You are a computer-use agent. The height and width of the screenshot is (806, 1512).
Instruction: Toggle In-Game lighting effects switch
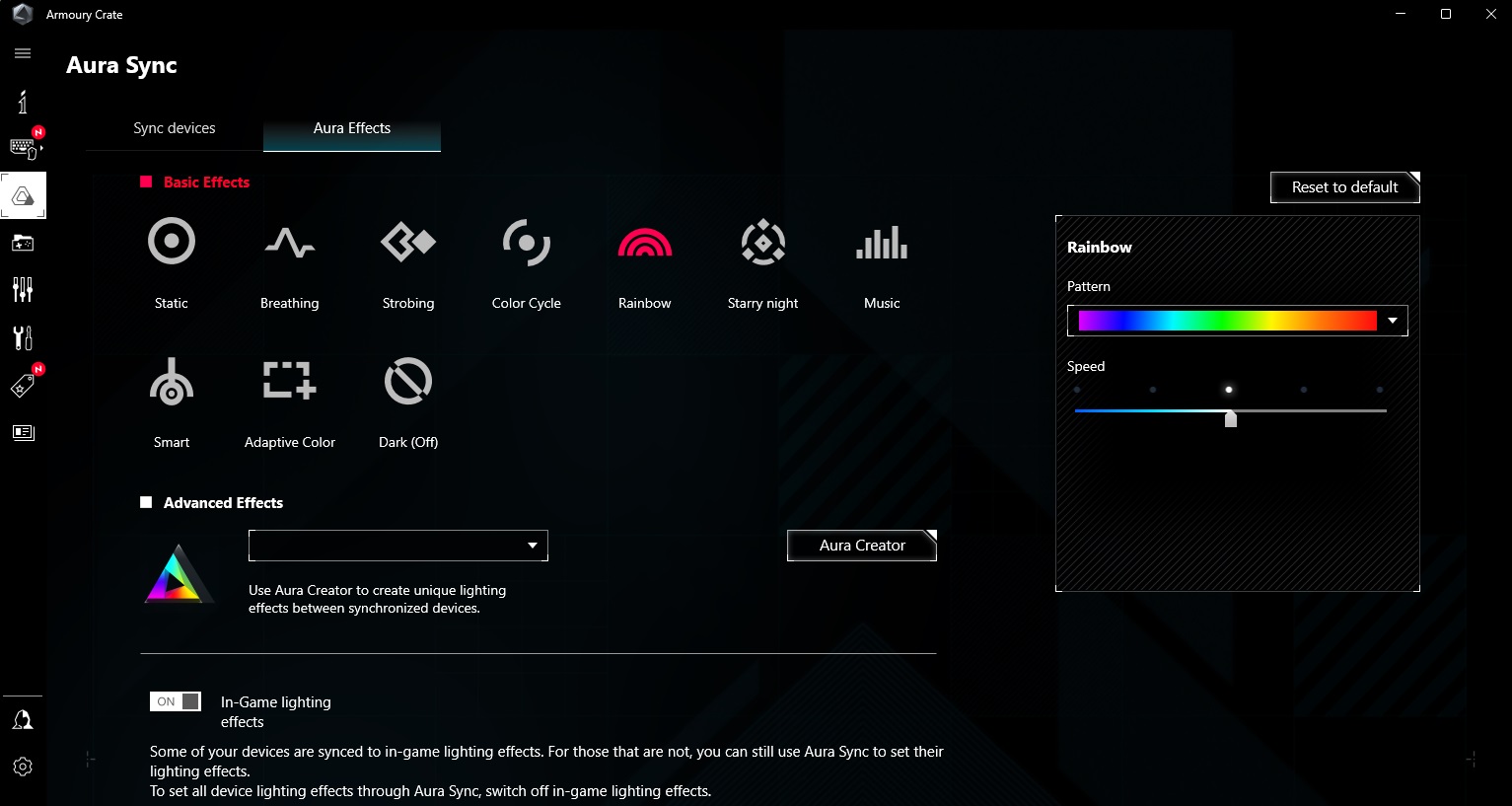point(176,701)
